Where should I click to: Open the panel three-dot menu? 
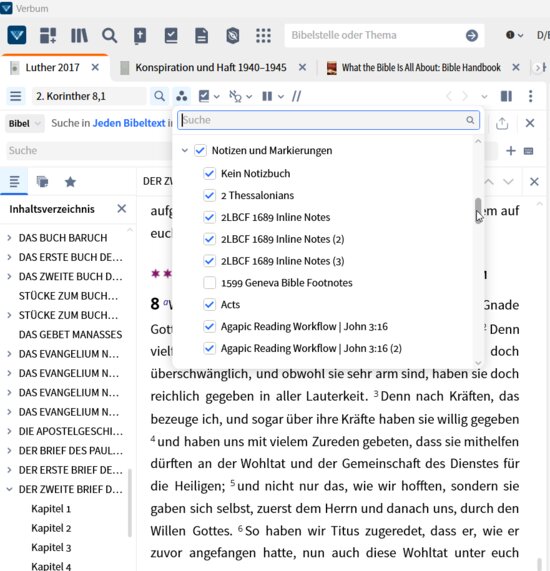(530, 96)
